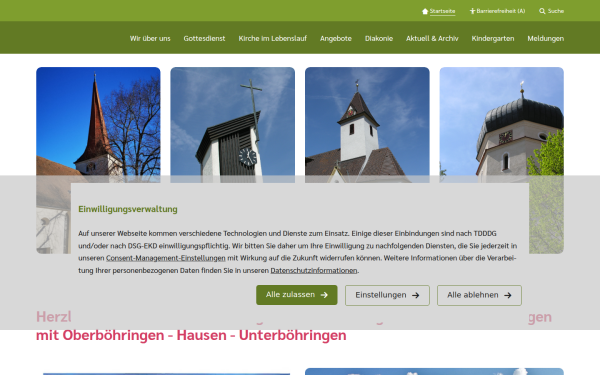Viewport: 600px width, 375px height.
Task: Open the Angebote menu
Action: click(x=336, y=38)
